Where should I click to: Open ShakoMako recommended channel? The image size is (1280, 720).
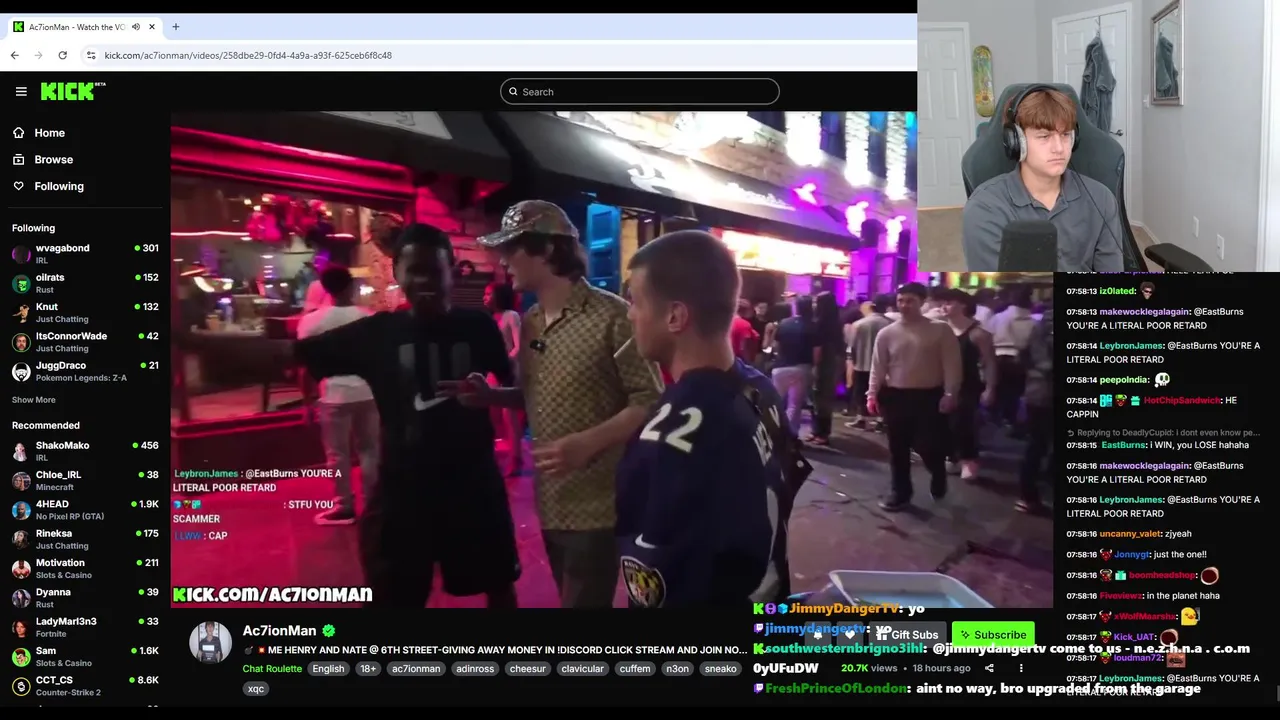85,451
